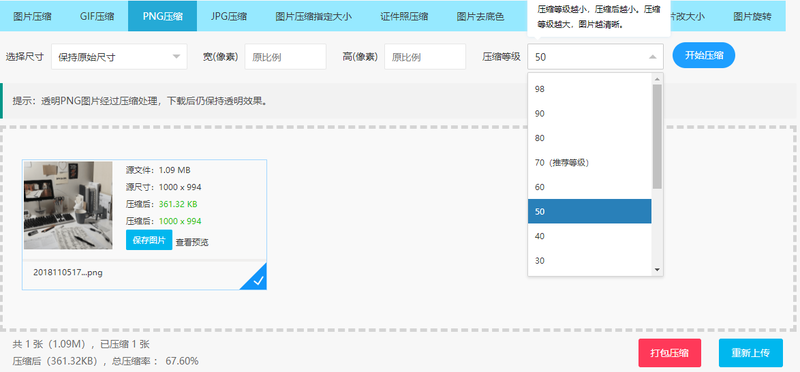
Task: Focus the 高(像素) input field
Action: pyautogui.click(x=425, y=57)
